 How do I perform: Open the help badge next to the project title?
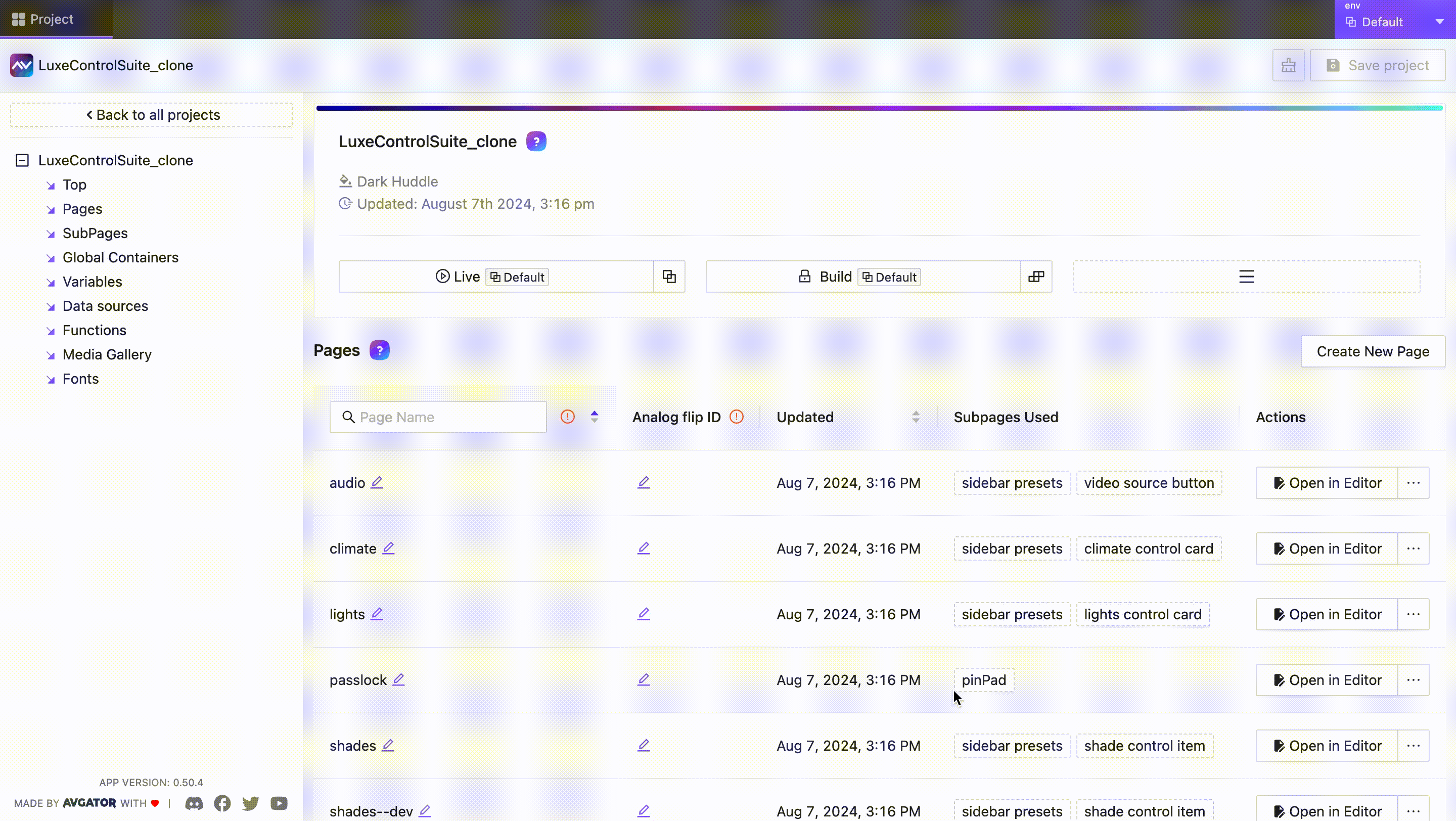(536, 141)
